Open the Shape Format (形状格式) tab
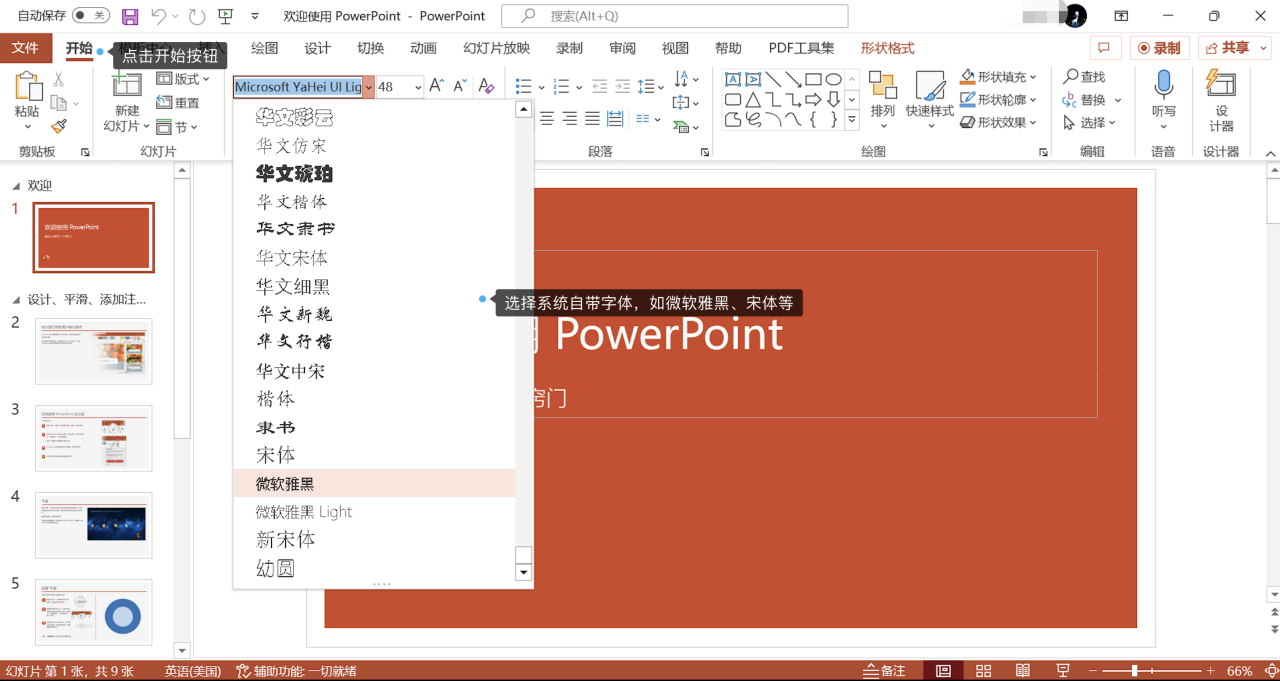The width and height of the screenshot is (1280, 681). click(887, 48)
